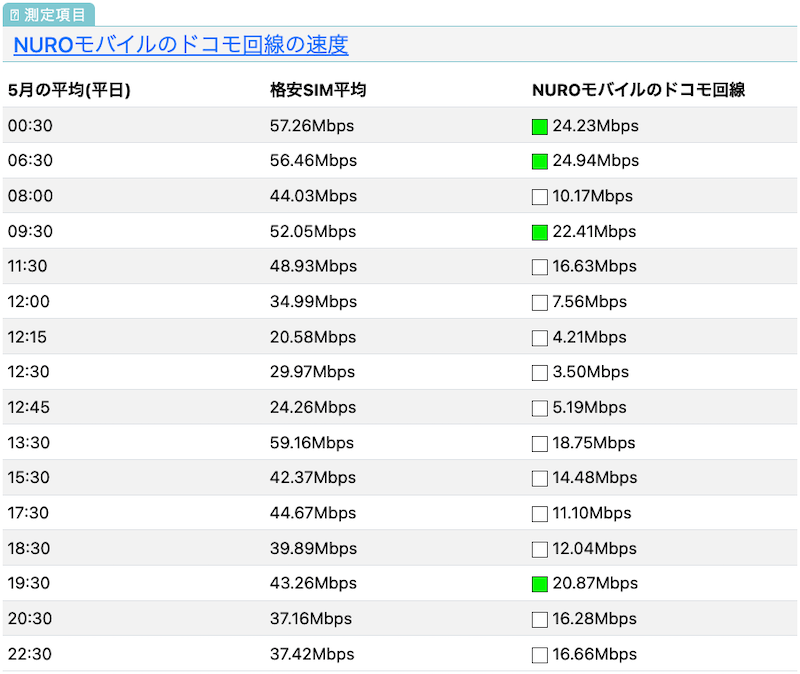
Task: Toggle the box beside 16.66Mbps
Action: (539, 655)
